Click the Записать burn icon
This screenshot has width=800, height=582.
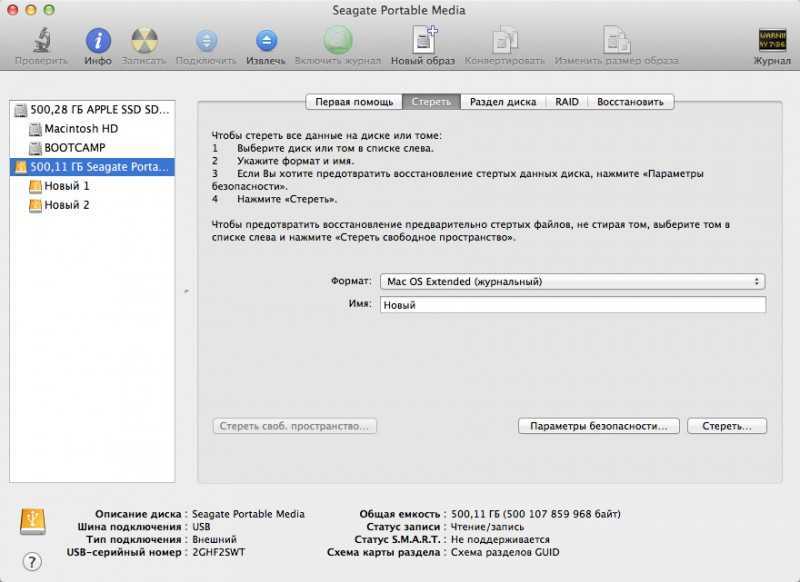pos(144,40)
